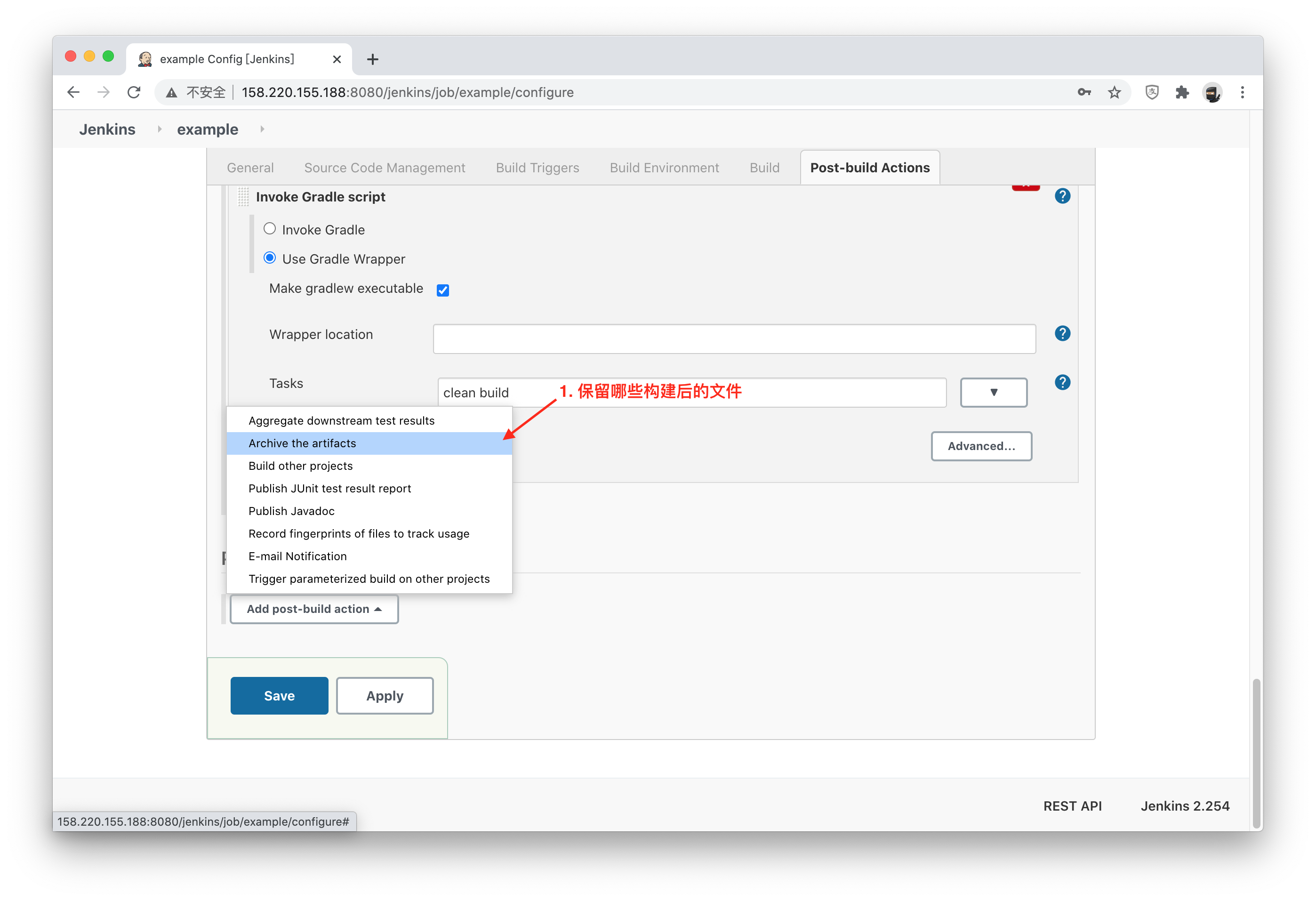Switch to the General tab
Screen dimensions: 1316x901
tap(250, 168)
